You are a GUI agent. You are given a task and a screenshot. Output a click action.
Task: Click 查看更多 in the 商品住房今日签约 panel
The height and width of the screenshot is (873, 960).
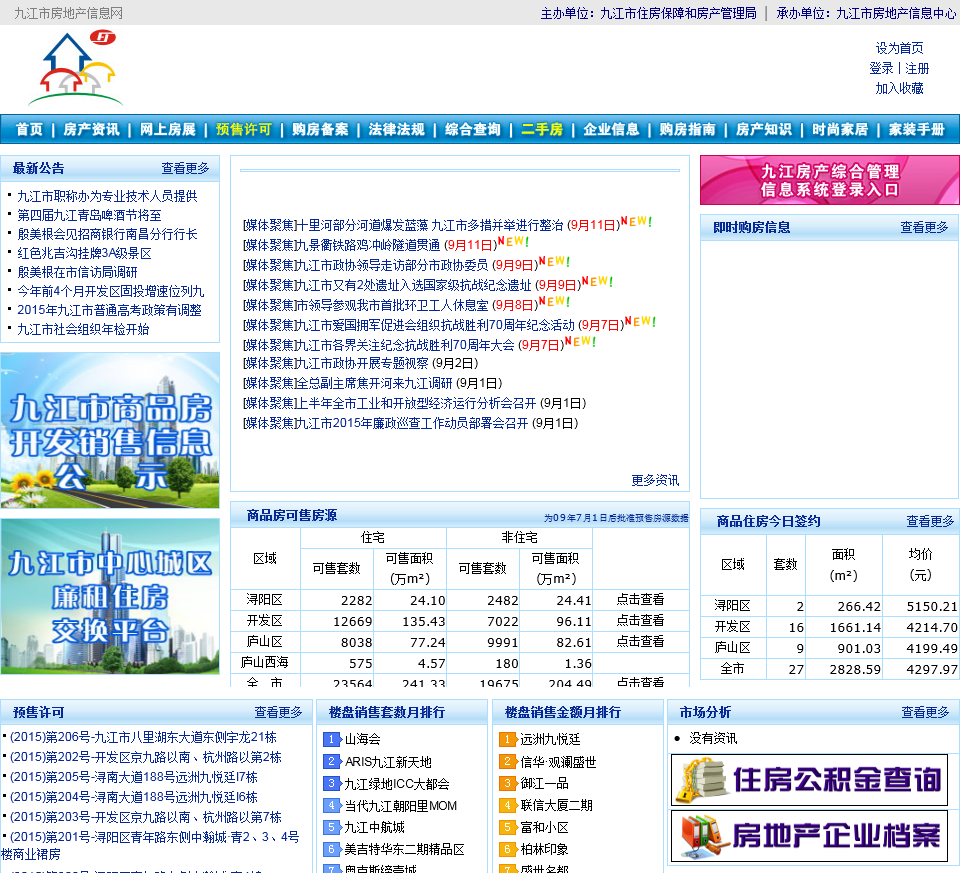click(930, 521)
